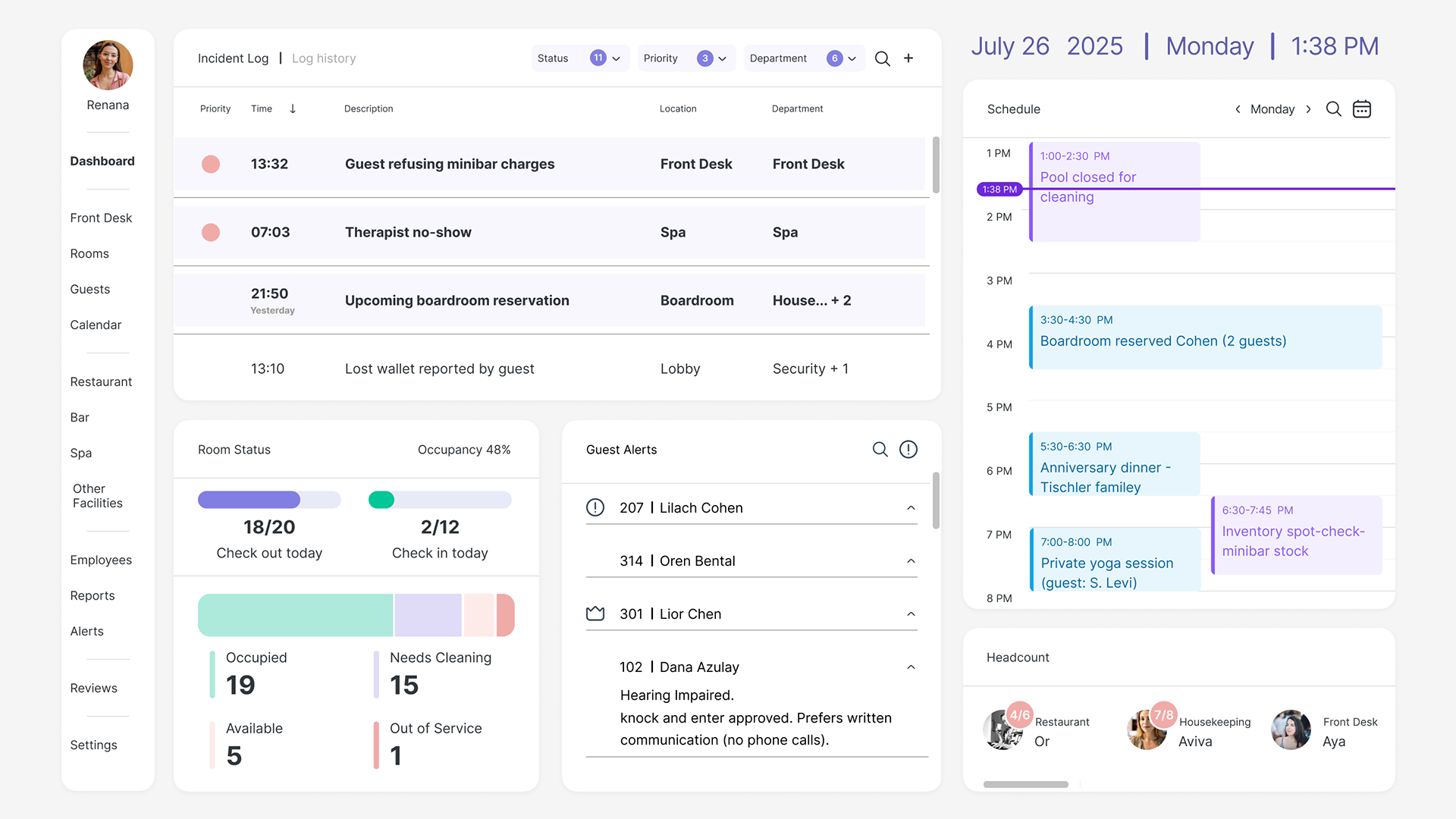Click alert filter icon in Guest Alerts header
This screenshot has width=1456, height=819.
(908, 450)
